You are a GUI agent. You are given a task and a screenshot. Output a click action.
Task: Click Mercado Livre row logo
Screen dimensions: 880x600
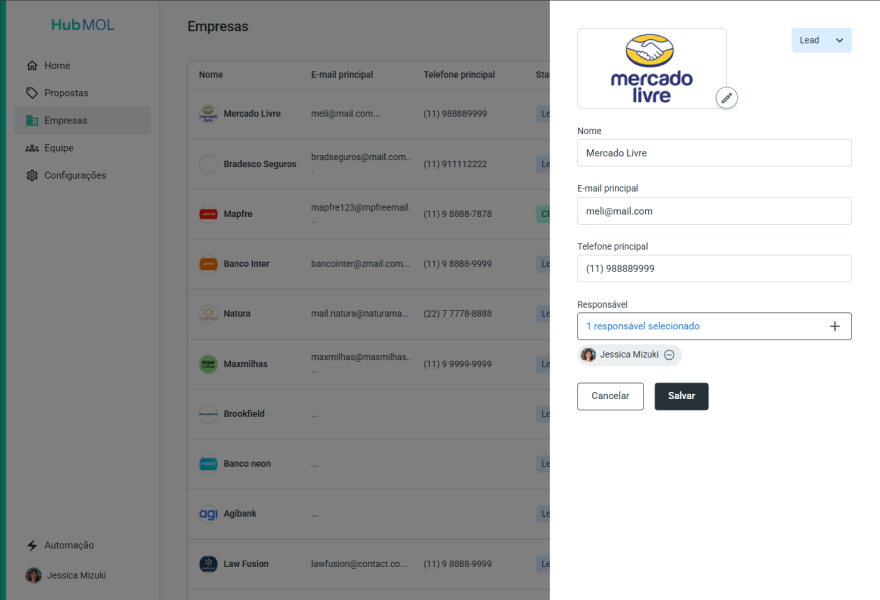coord(208,114)
